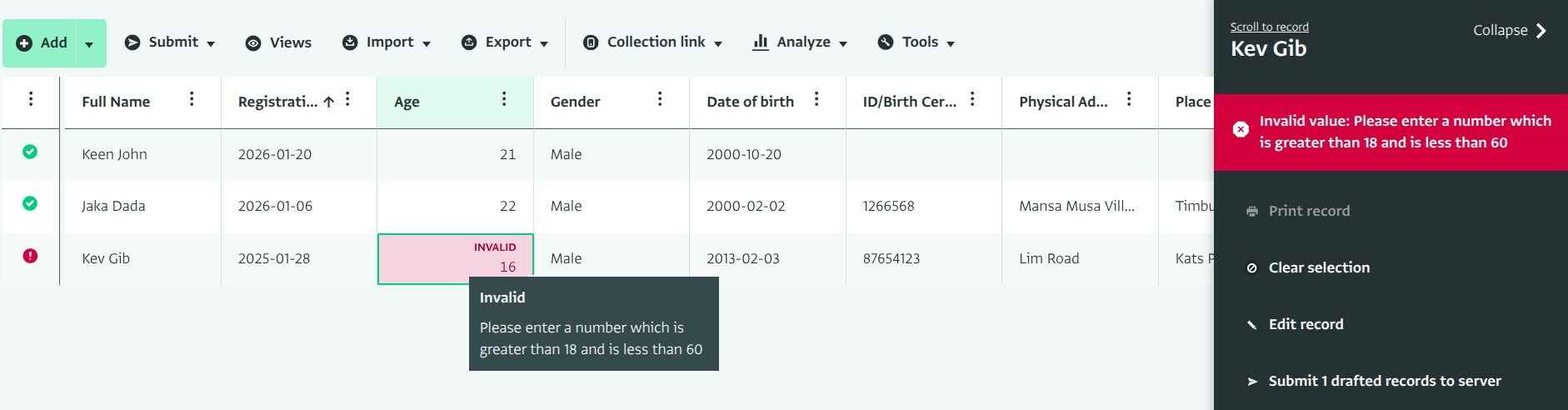This screenshot has width=1568, height=410.
Task: Open the Add button dropdown arrow
Action: (x=90, y=44)
